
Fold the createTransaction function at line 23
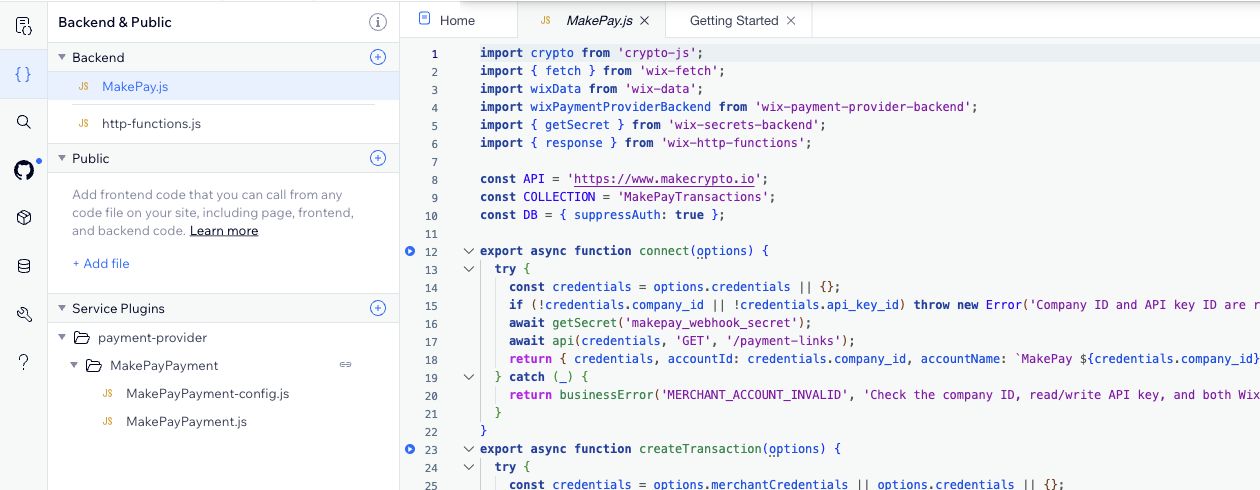(467, 449)
